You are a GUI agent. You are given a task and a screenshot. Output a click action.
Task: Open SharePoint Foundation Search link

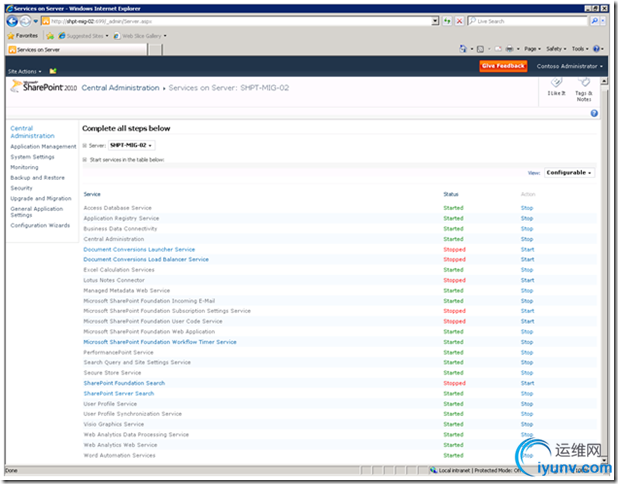(x=124, y=383)
